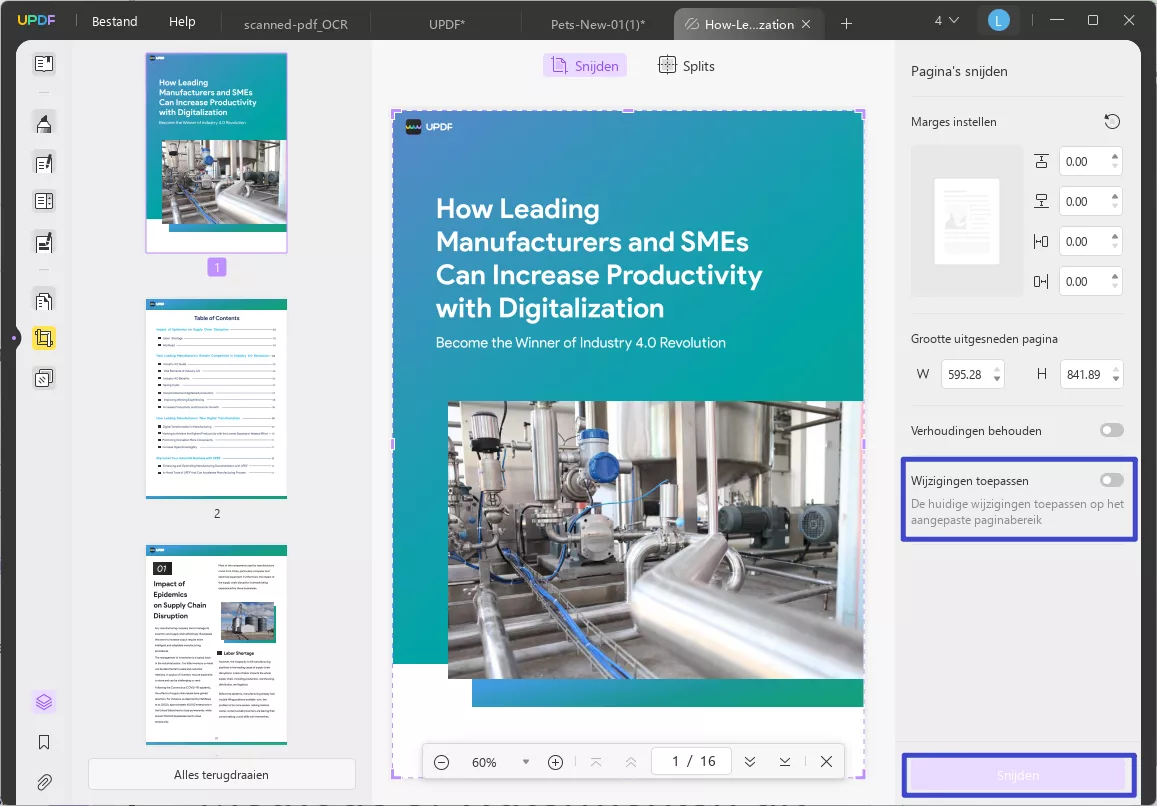Open the Bestand menu

coord(115,22)
